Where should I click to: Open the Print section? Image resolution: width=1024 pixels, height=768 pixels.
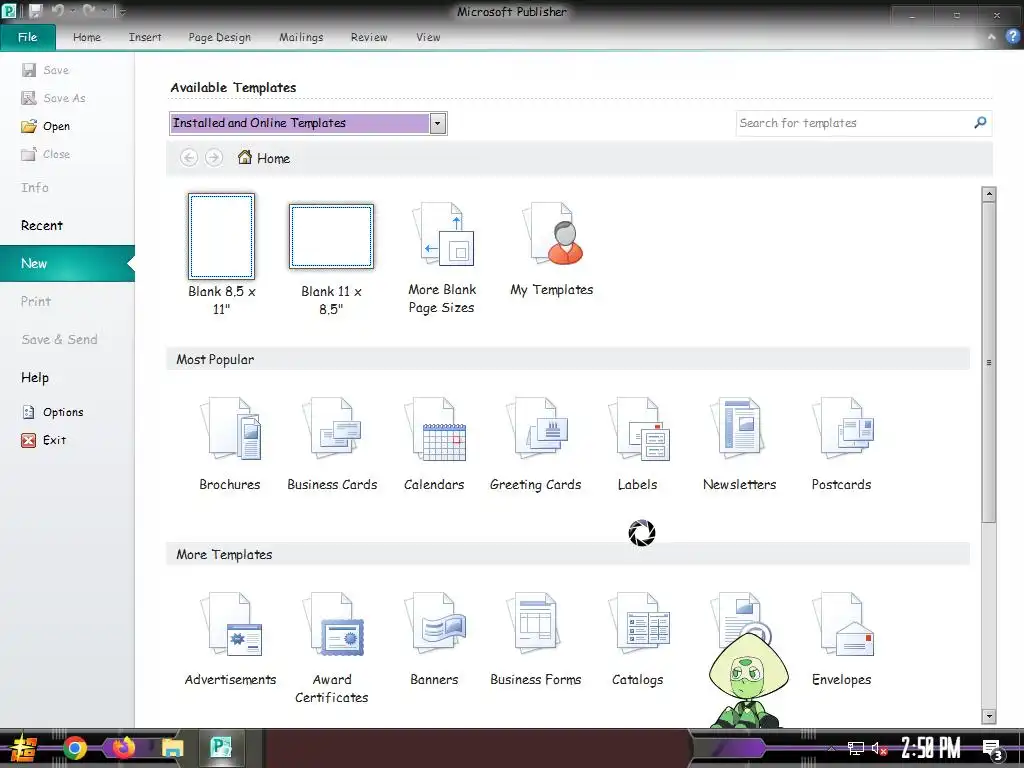[x=36, y=301]
